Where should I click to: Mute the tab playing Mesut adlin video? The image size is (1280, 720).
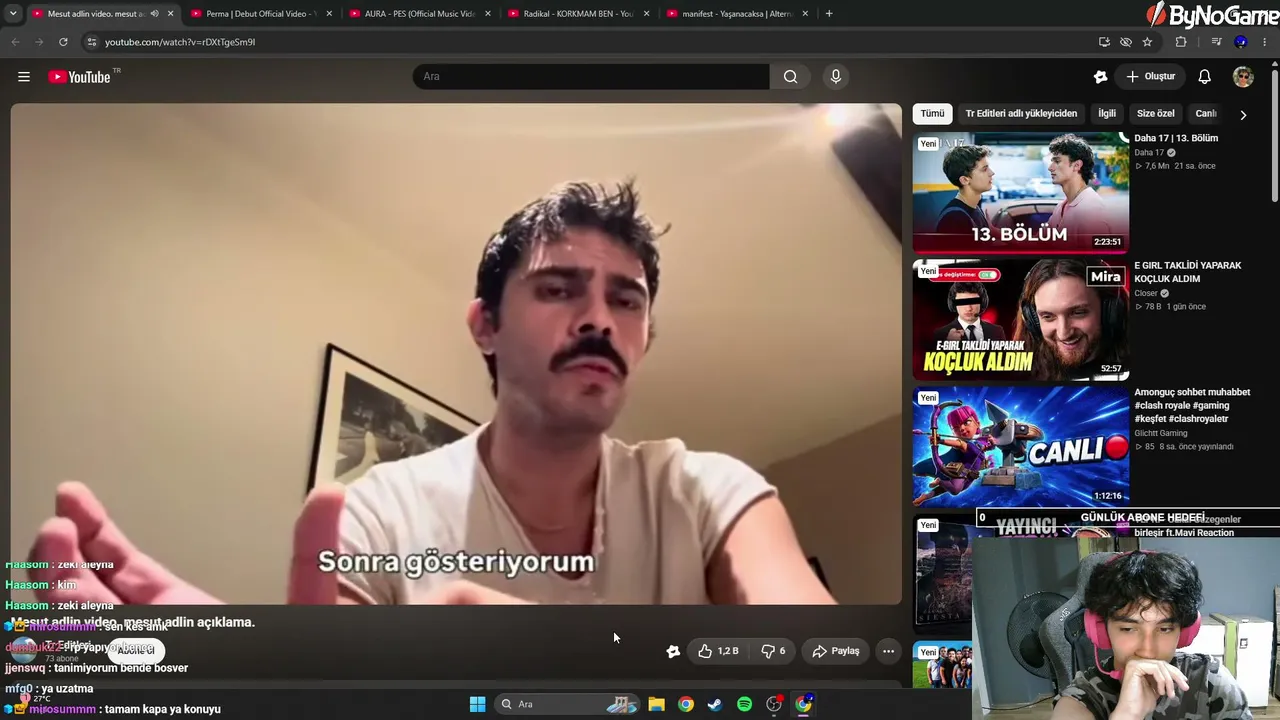point(155,14)
